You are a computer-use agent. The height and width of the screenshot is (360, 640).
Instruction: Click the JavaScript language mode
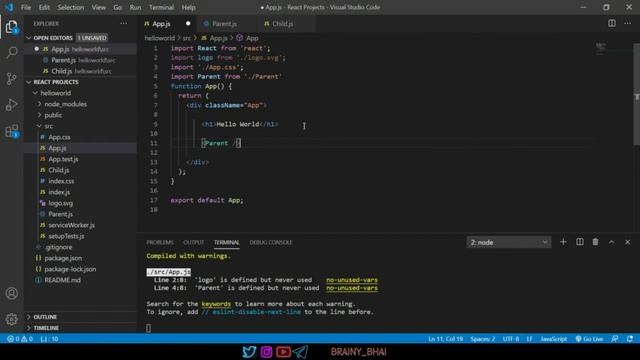coord(553,339)
